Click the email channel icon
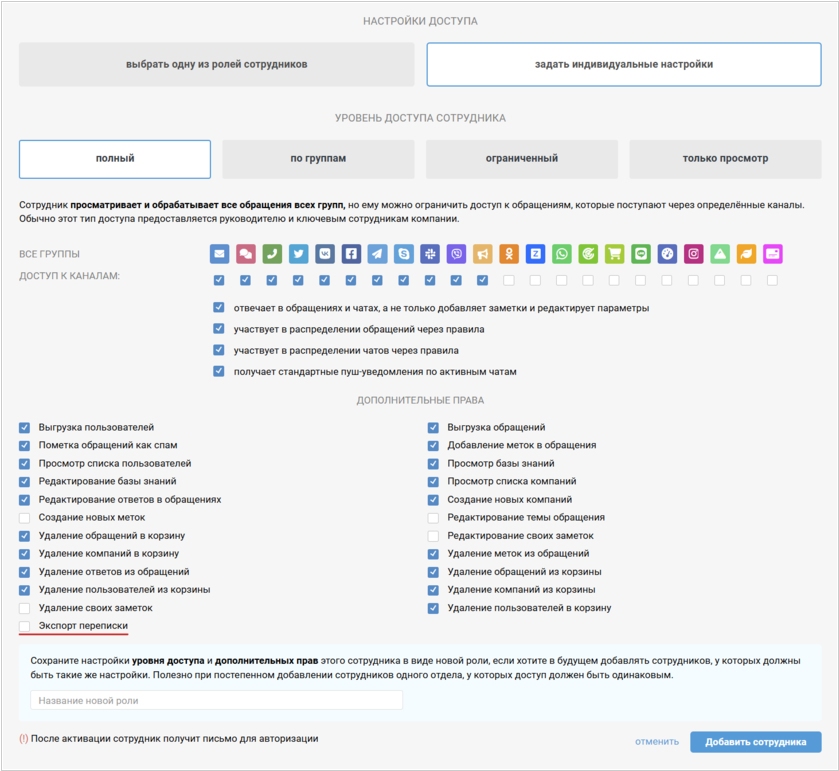This screenshot has height=771, width=839. tap(219, 254)
